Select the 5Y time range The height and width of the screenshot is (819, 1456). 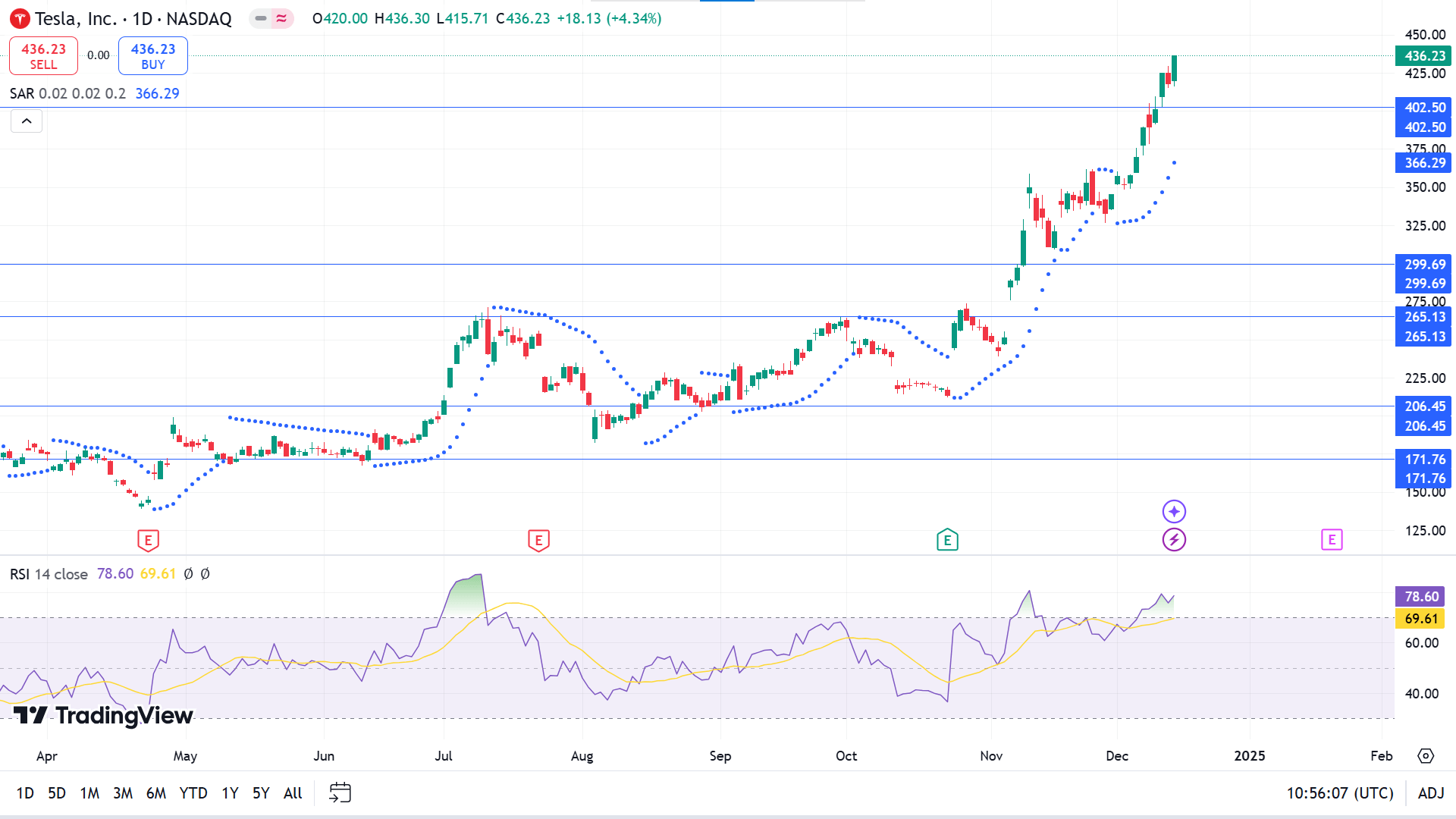(x=261, y=793)
